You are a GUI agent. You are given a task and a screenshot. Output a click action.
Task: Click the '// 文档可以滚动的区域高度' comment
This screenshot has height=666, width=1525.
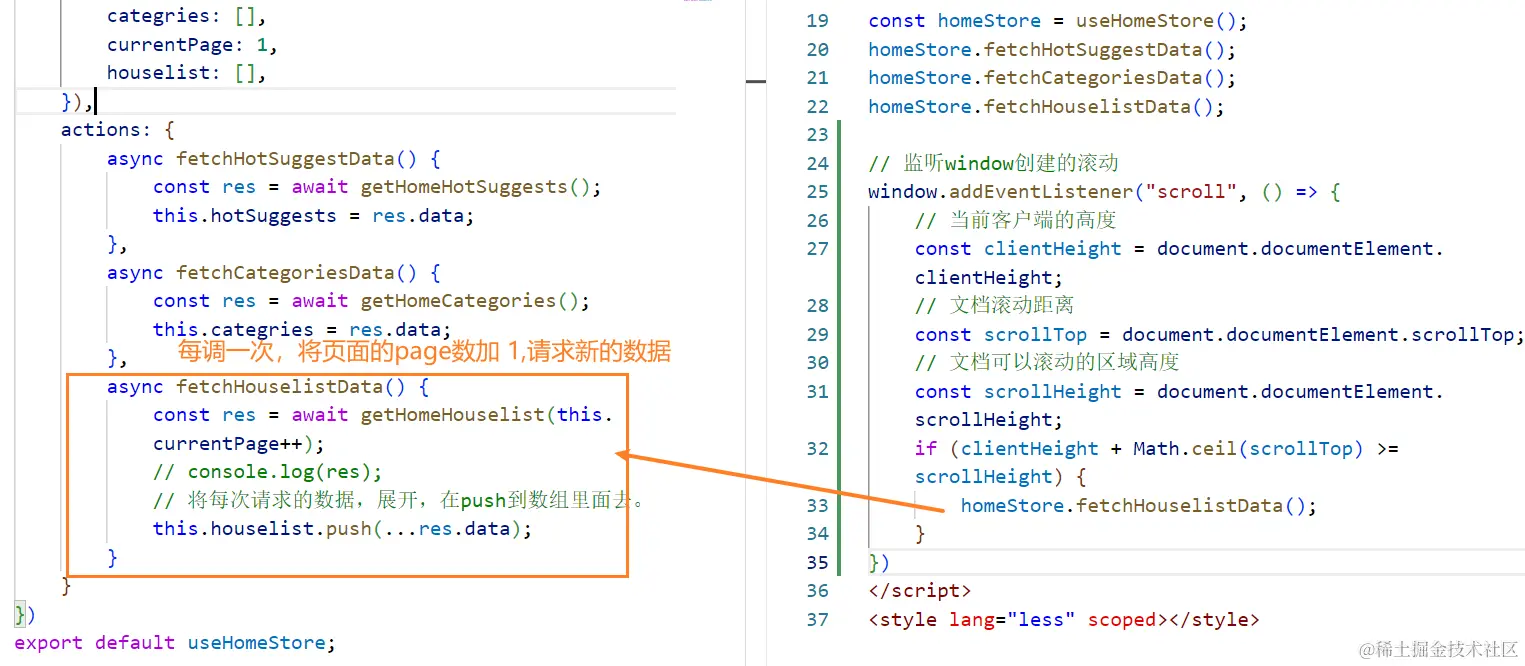pyautogui.click(x=1047, y=363)
